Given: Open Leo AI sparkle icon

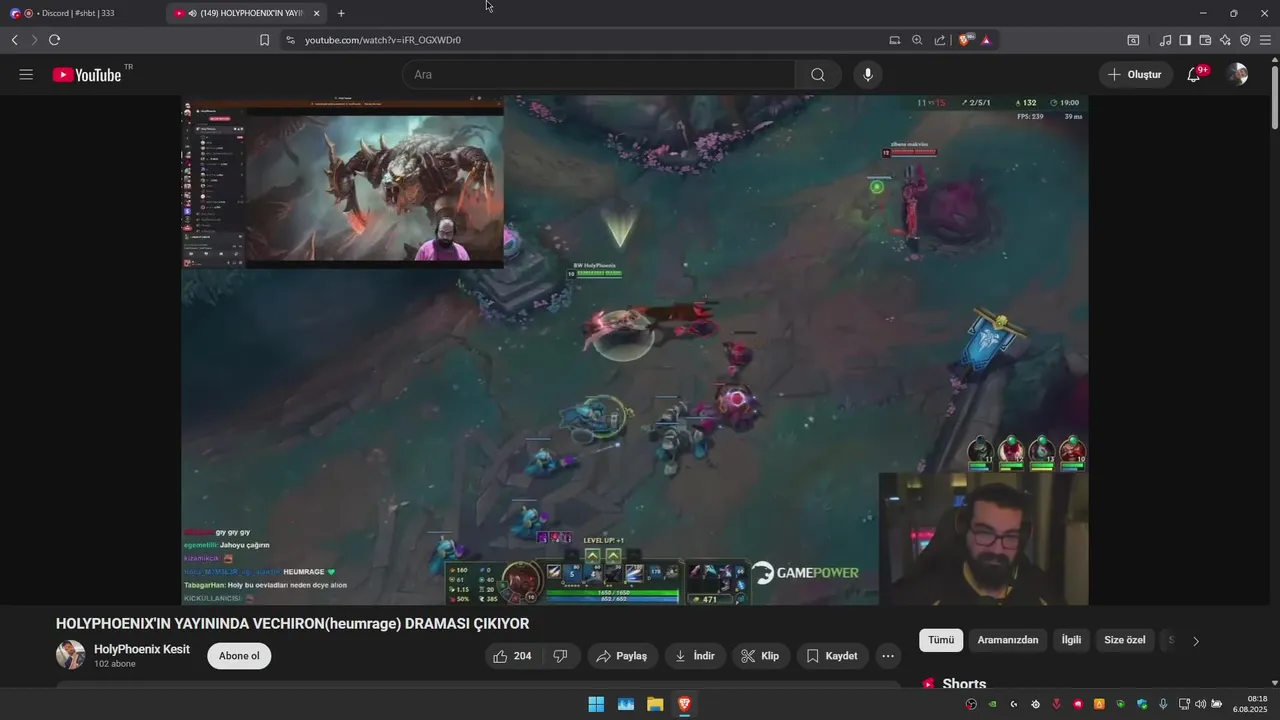Looking at the screenshot, I should tap(1225, 40).
